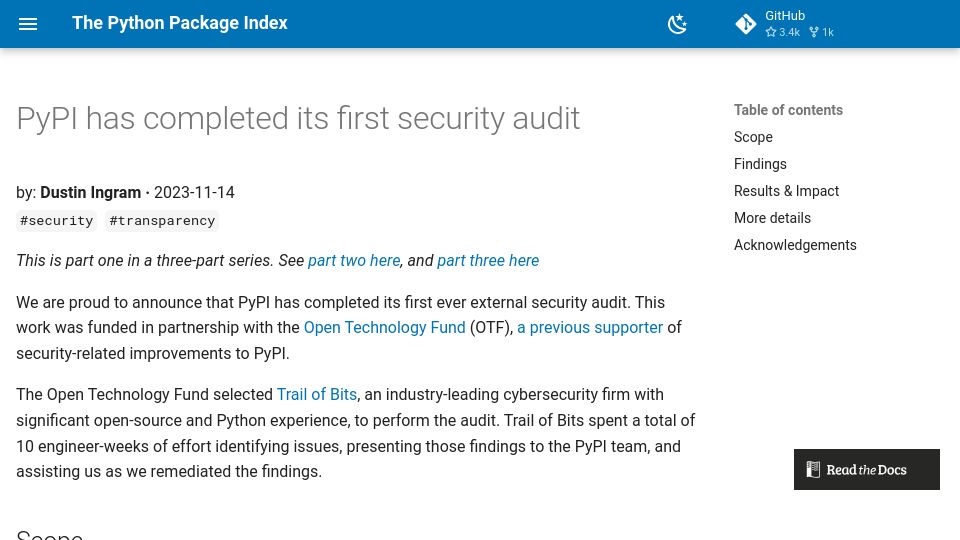The width and height of the screenshot is (960, 540).
Task: Select the #transparency tag
Action: click(162, 220)
